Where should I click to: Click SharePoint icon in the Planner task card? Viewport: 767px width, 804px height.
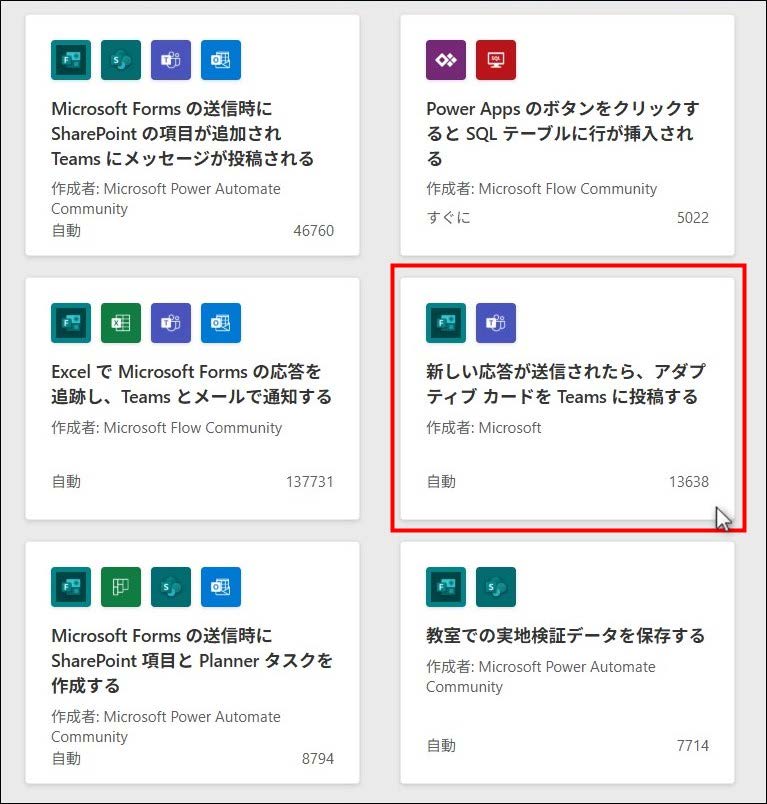click(x=171, y=587)
